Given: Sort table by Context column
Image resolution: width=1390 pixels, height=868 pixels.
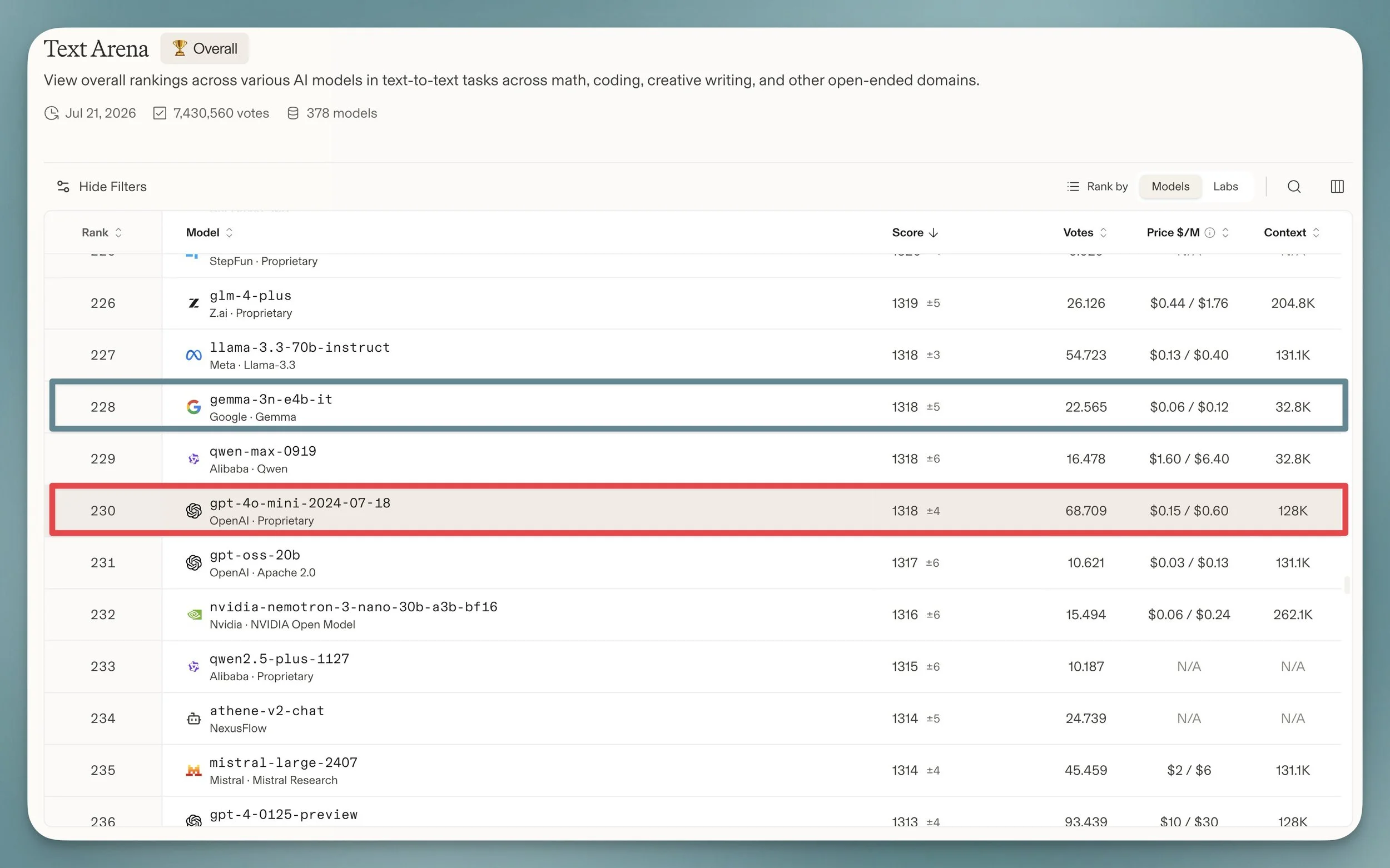Looking at the screenshot, I should 1291,232.
